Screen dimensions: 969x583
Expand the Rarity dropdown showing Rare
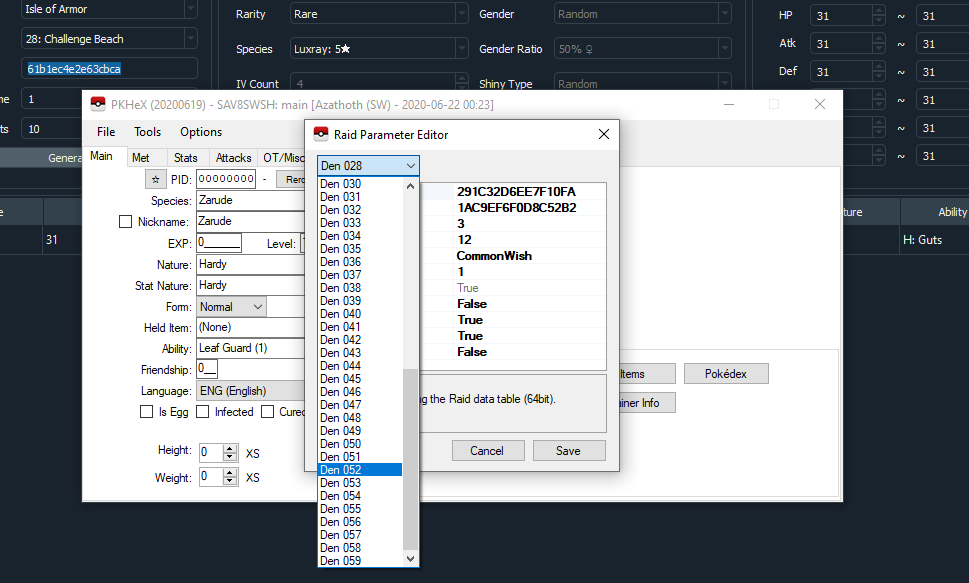point(463,13)
